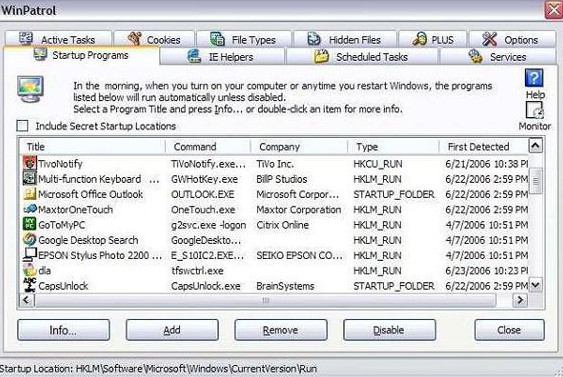
Task: Select the TivoNotify entry title
Action: 60,164
